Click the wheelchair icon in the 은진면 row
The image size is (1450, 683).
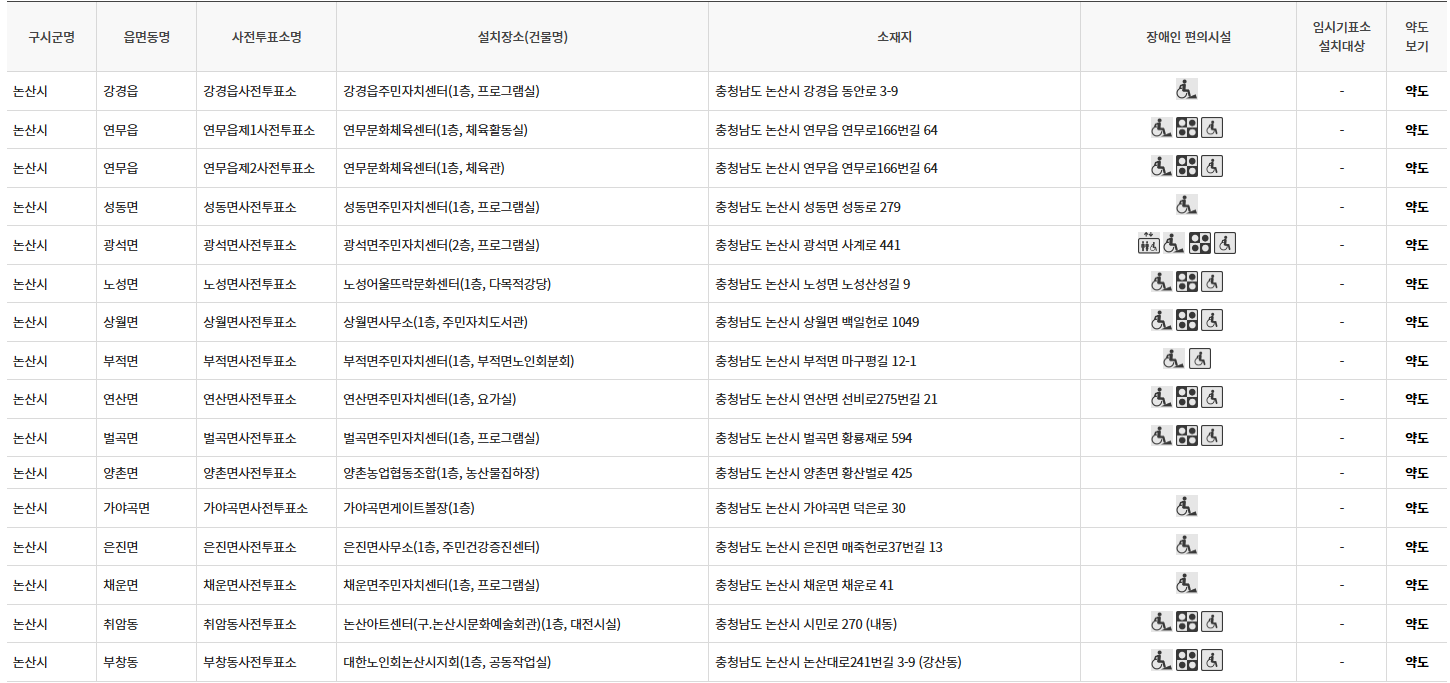click(1186, 546)
